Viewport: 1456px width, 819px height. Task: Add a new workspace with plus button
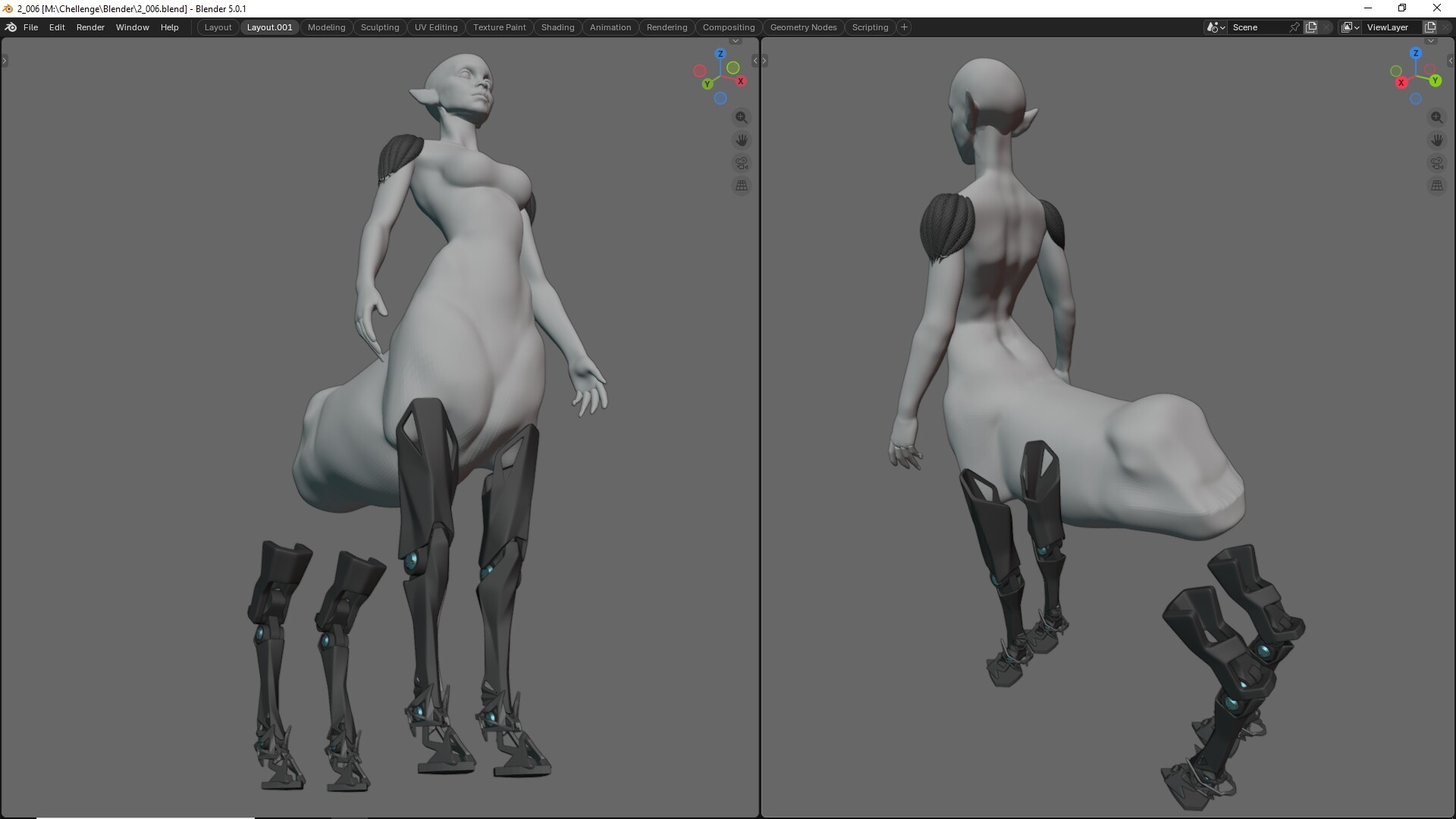(904, 27)
